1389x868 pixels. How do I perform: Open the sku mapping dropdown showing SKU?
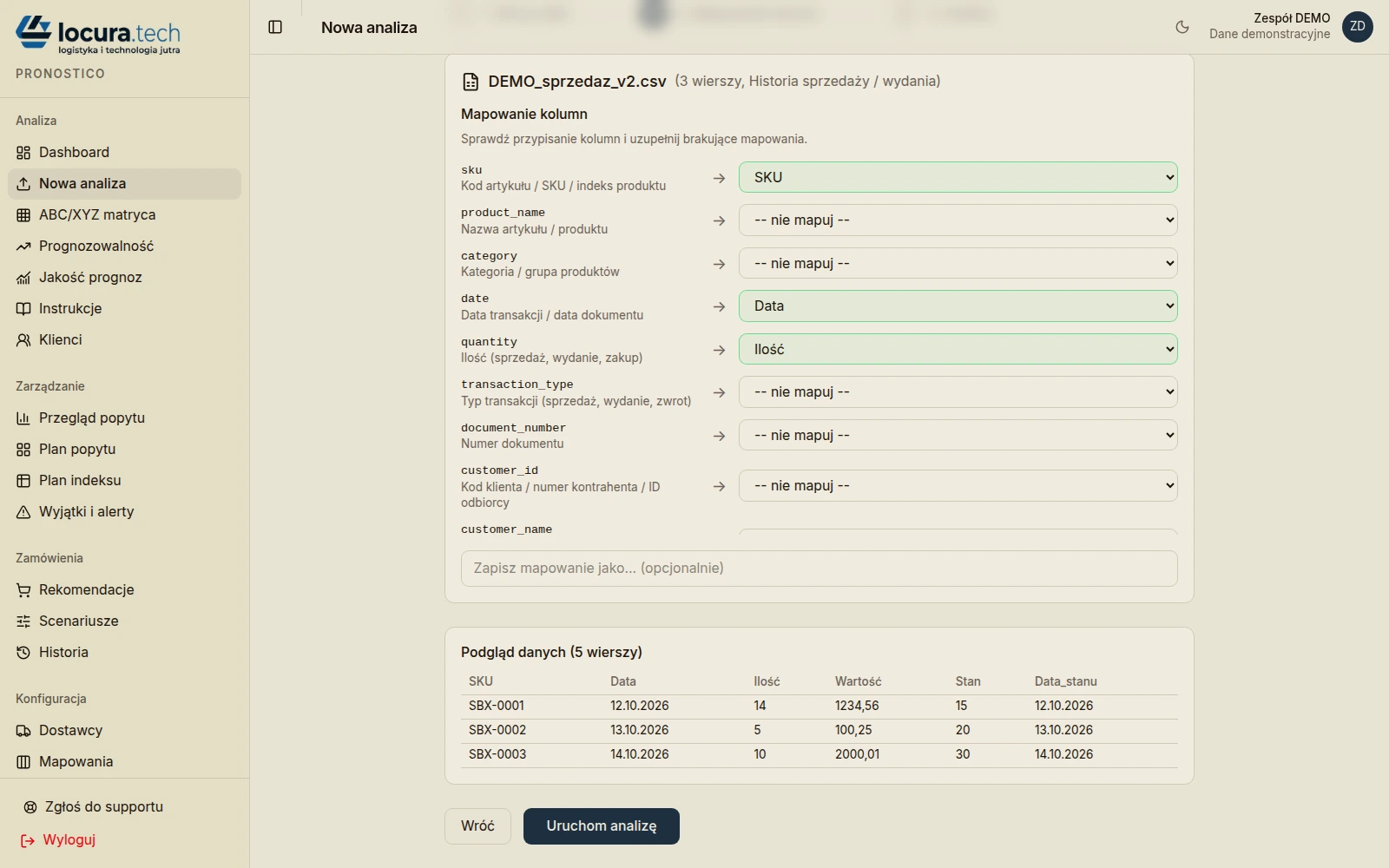pyautogui.click(x=958, y=177)
